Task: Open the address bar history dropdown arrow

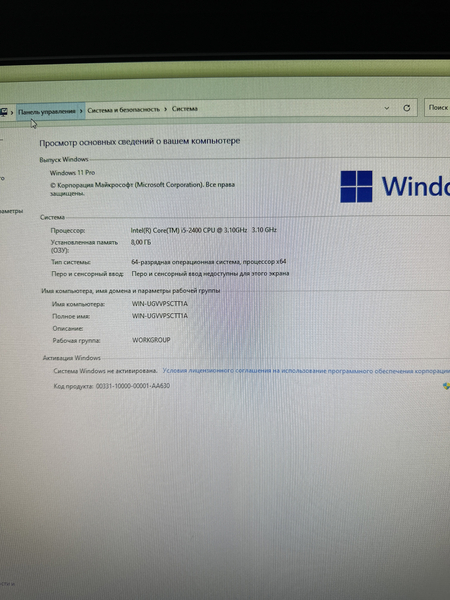Action: pyautogui.click(x=386, y=108)
